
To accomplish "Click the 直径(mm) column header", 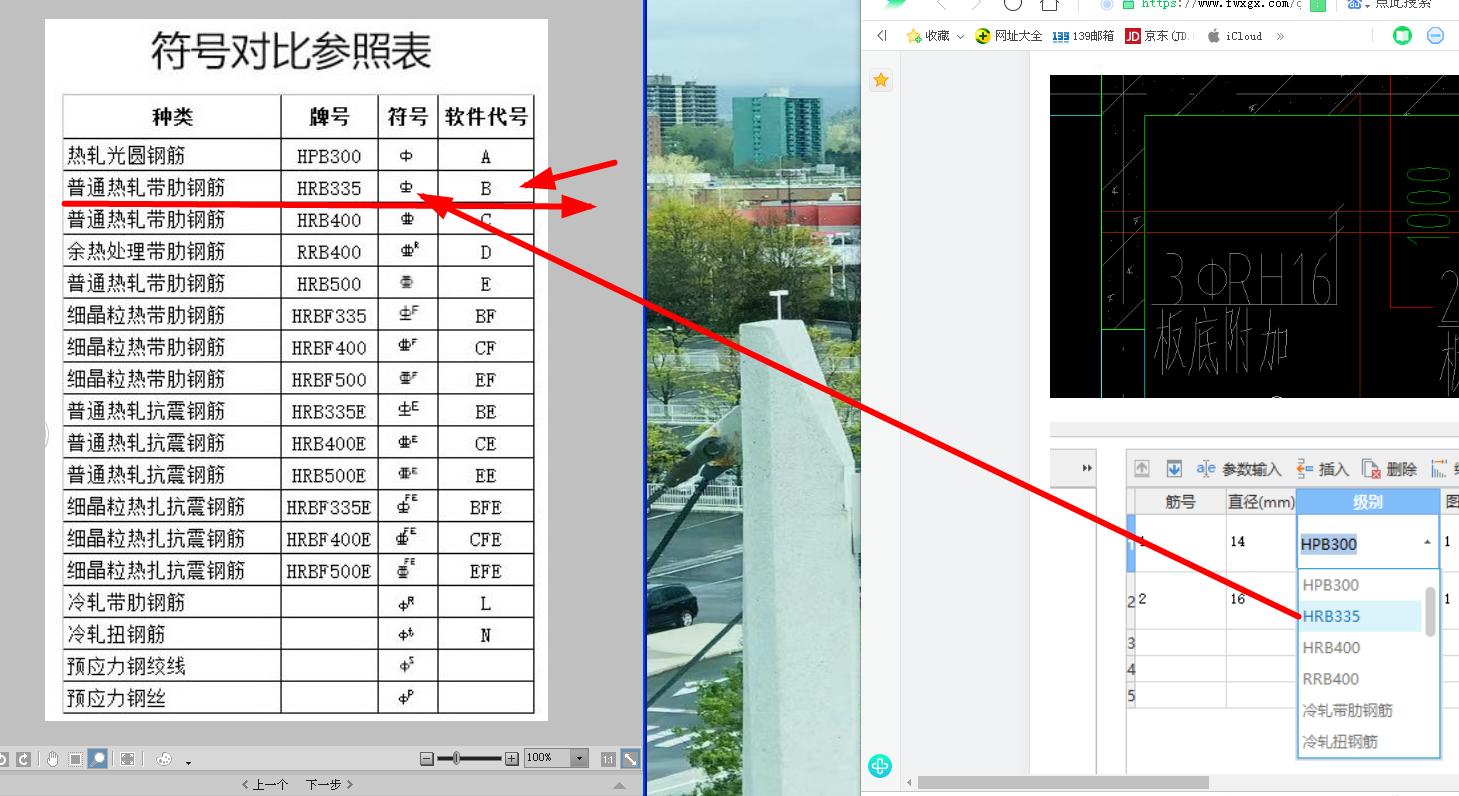I will tap(1261, 502).
